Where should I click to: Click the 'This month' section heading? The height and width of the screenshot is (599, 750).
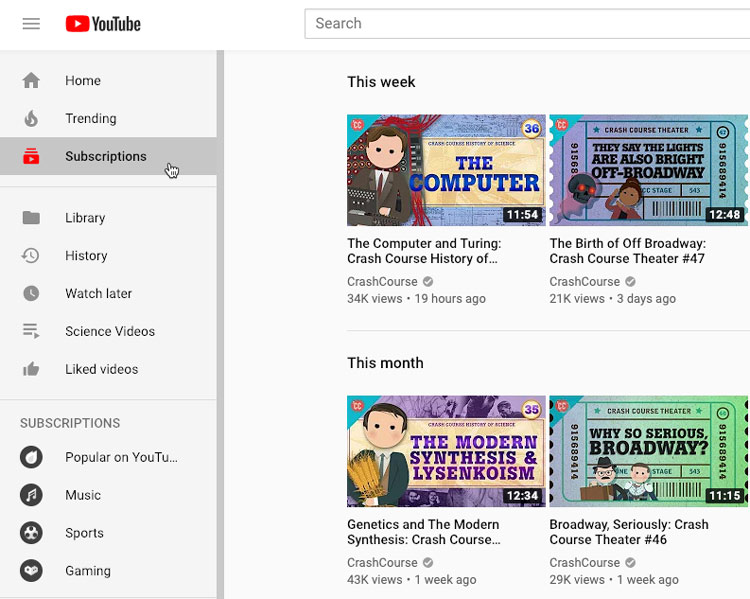click(x=386, y=363)
